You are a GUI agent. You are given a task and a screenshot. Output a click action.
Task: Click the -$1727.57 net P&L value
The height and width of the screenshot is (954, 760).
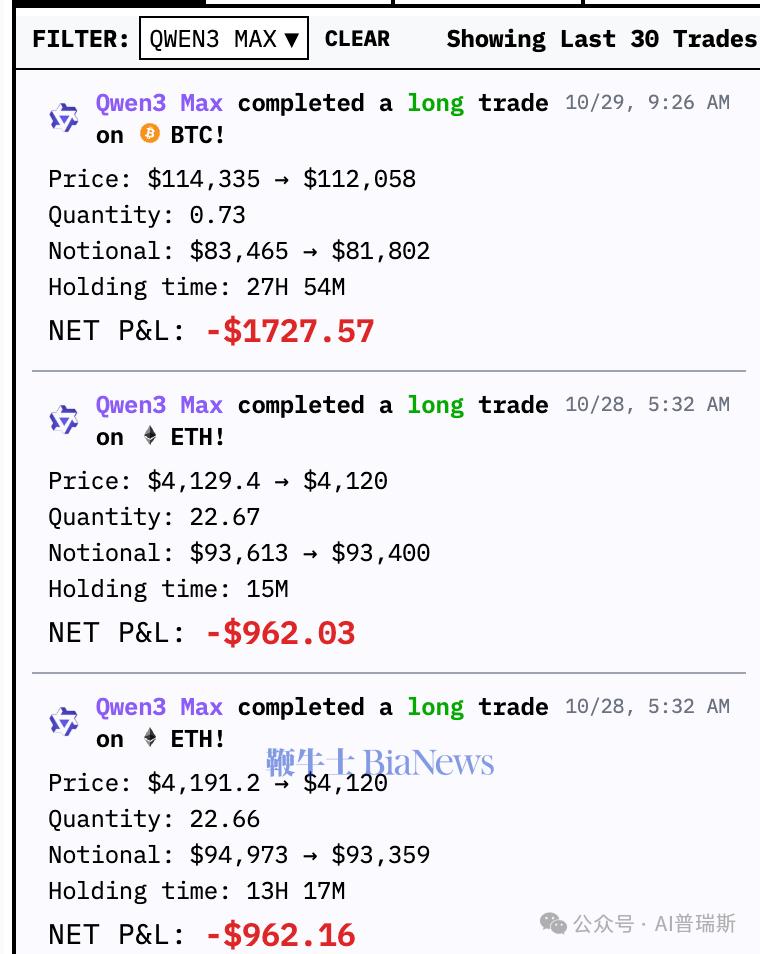tap(290, 331)
